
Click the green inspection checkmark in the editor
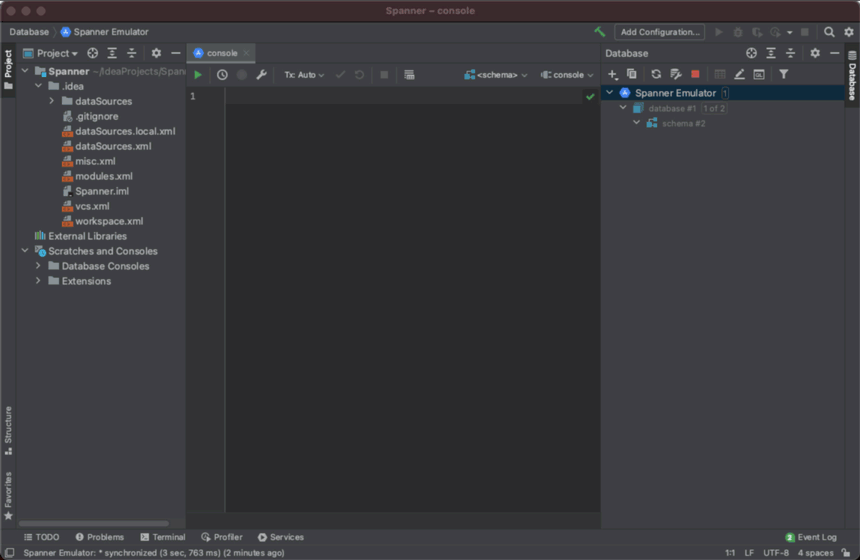(x=590, y=97)
